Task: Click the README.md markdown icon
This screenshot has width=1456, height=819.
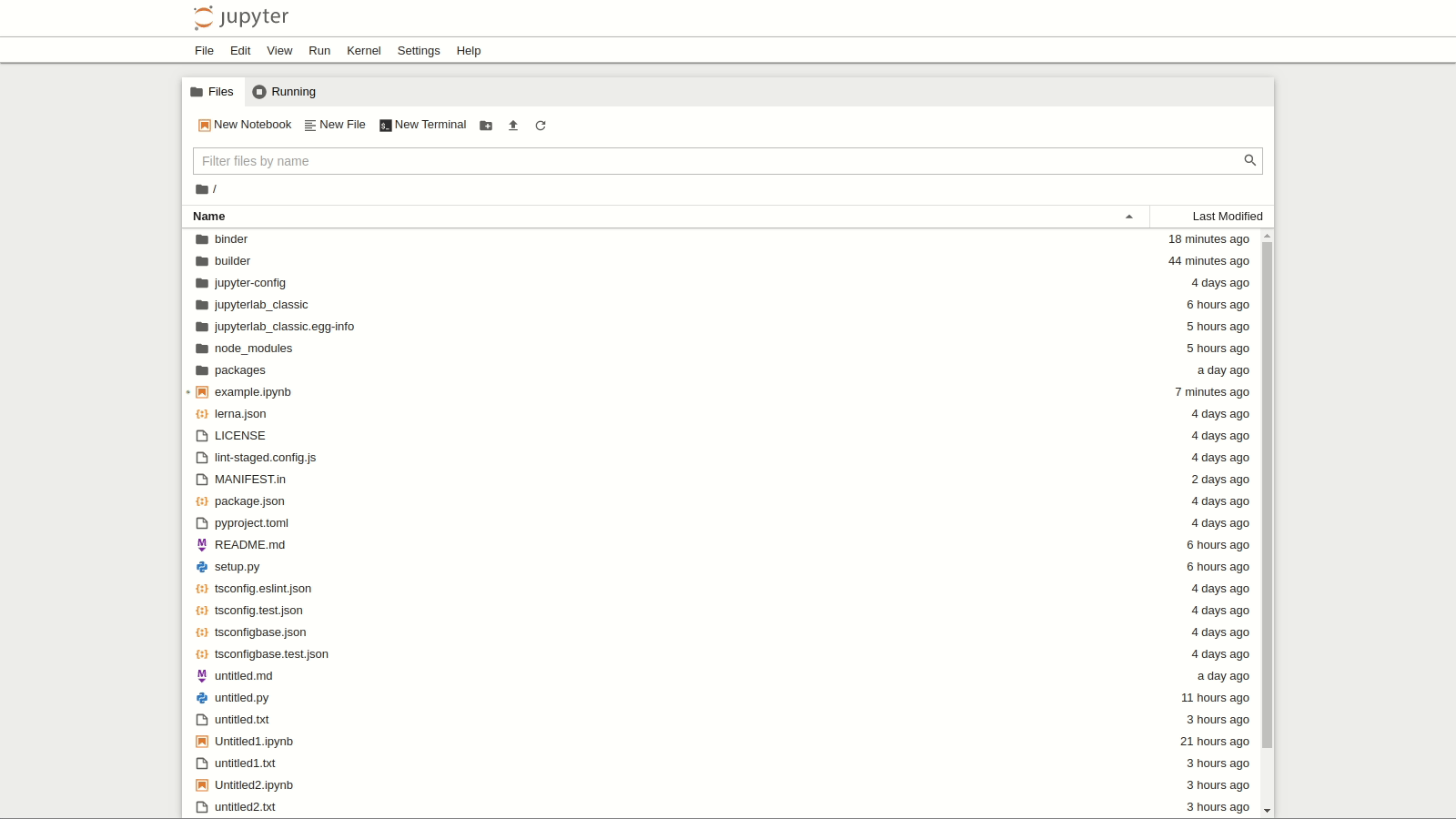Action: coord(202,545)
